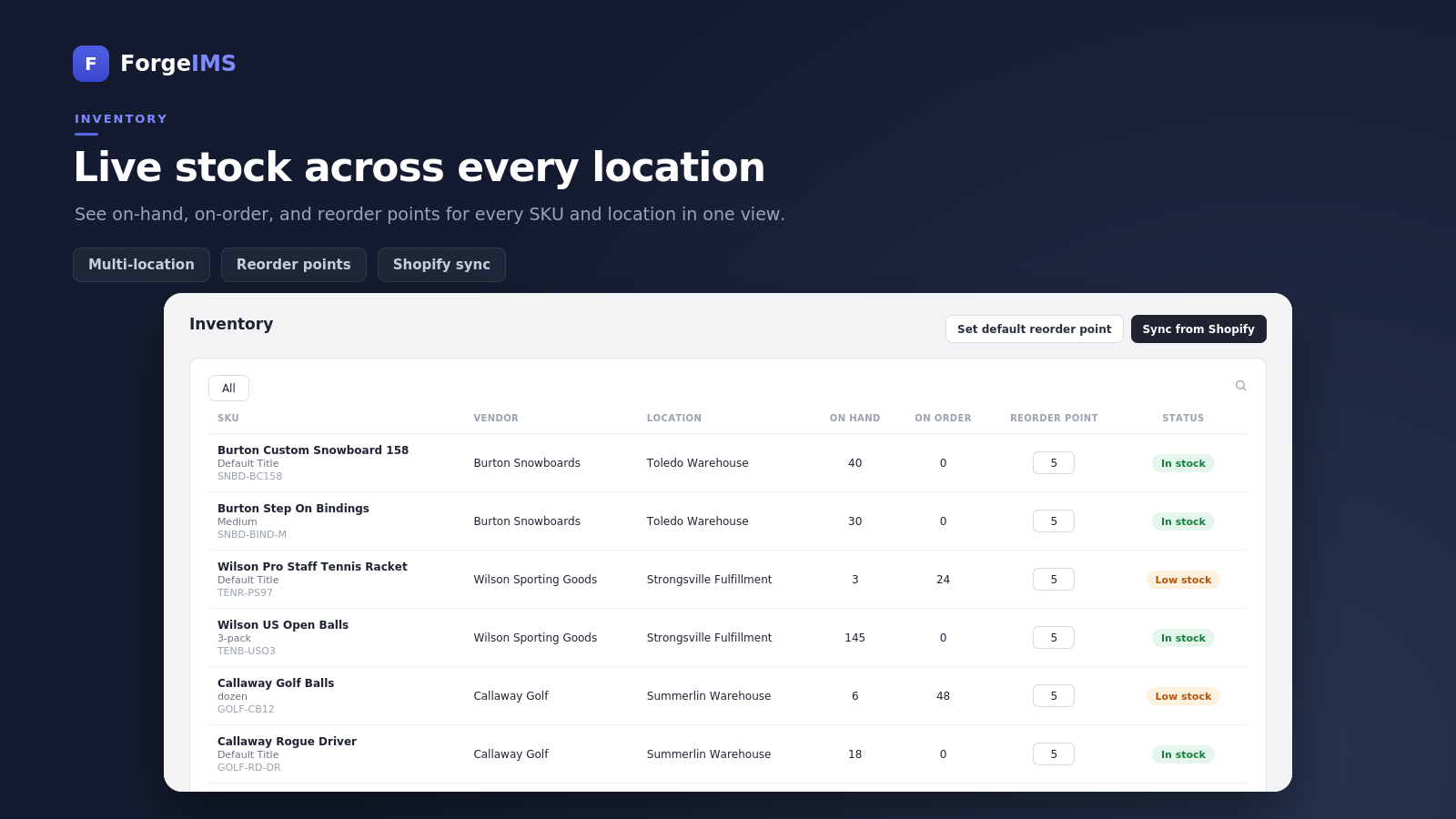Select the Shopify sync tag
Viewport: 1456px width, 819px height.
click(x=441, y=265)
